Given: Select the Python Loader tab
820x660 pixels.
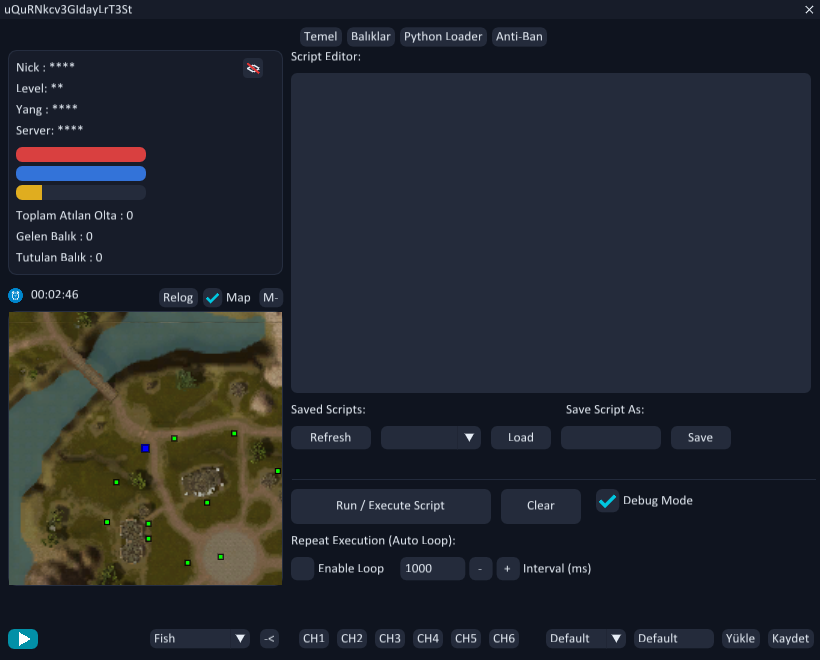Looking at the screenshot, I should 443,37.
